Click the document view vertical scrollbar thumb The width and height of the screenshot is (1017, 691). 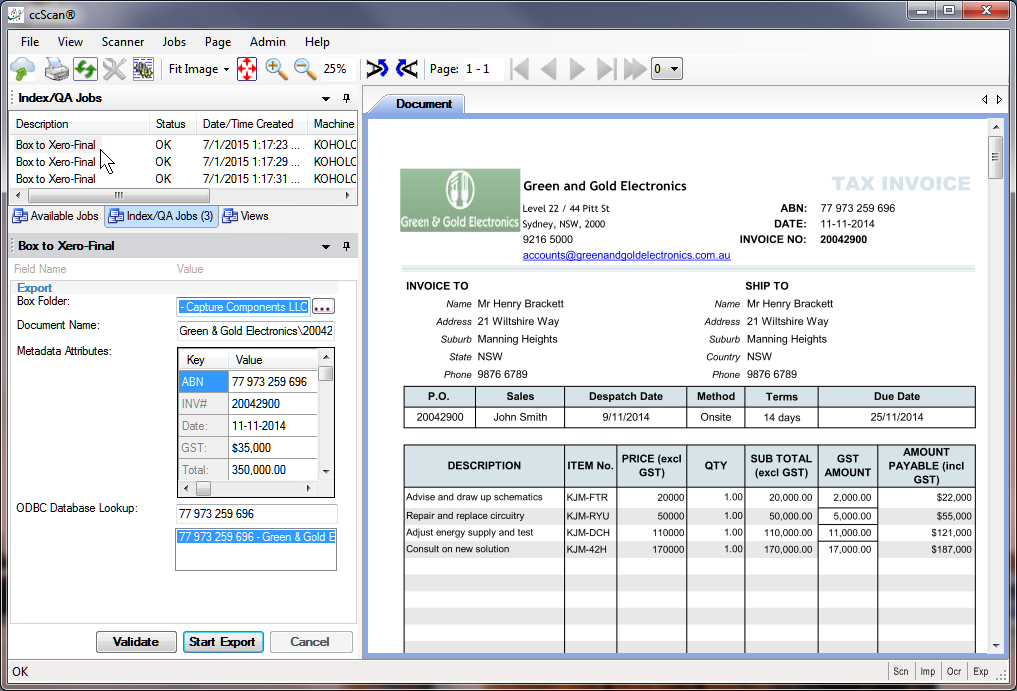point(996,157)
